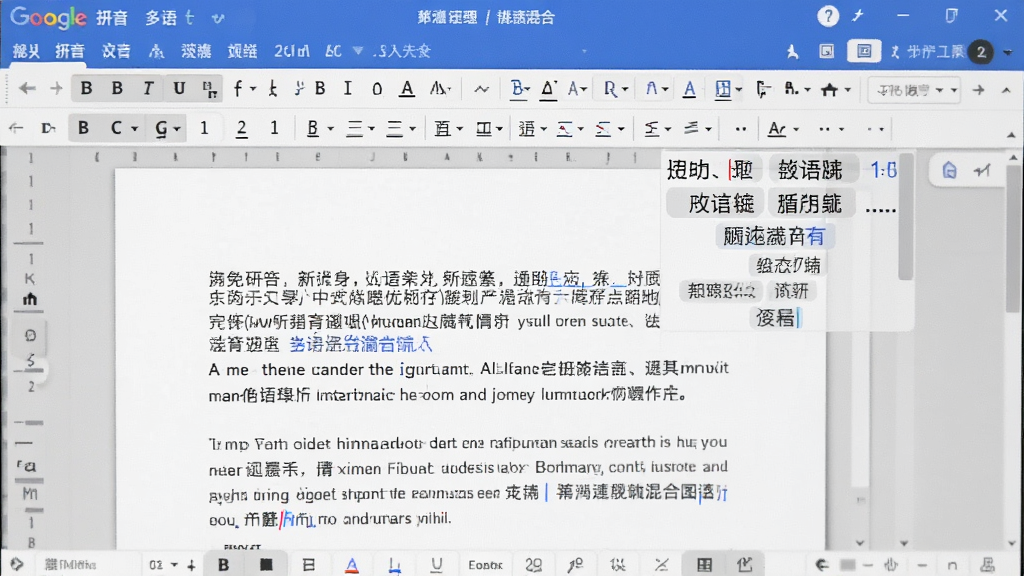Click the plus icon in the bottom bar
Screen dimensions: 1024x576
(x=191, y=565)
